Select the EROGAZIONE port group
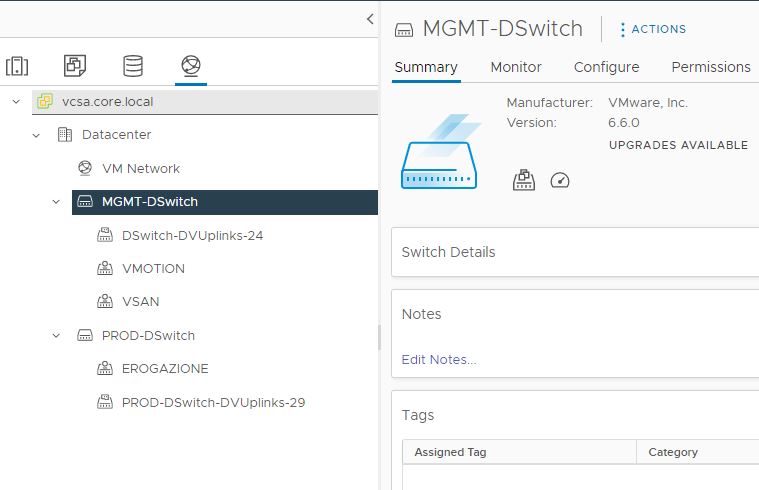The image size is (759, 490). click(165, 368)
